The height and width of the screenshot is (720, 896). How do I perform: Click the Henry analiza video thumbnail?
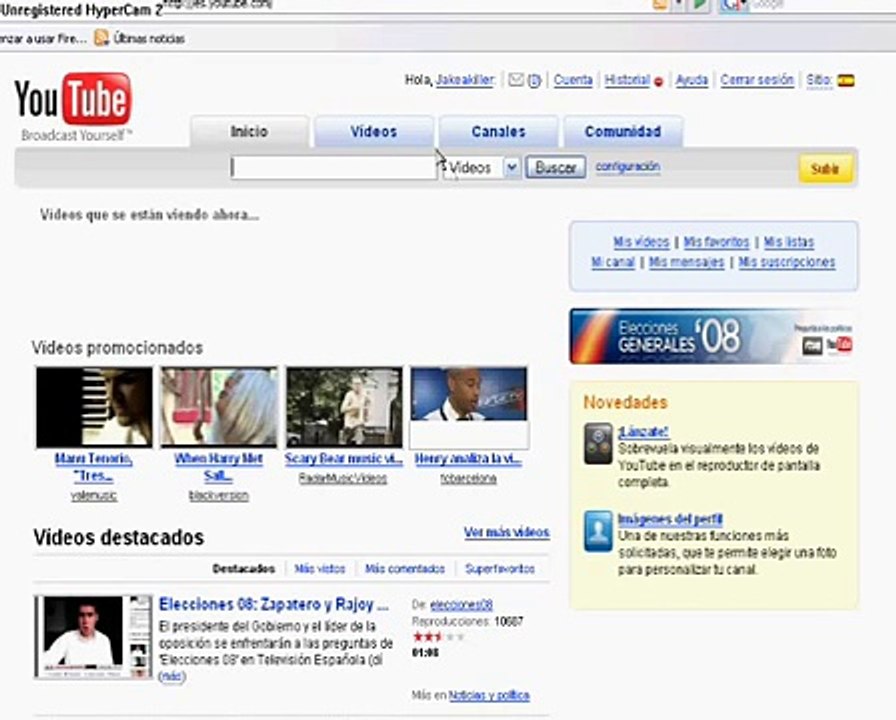469,407
